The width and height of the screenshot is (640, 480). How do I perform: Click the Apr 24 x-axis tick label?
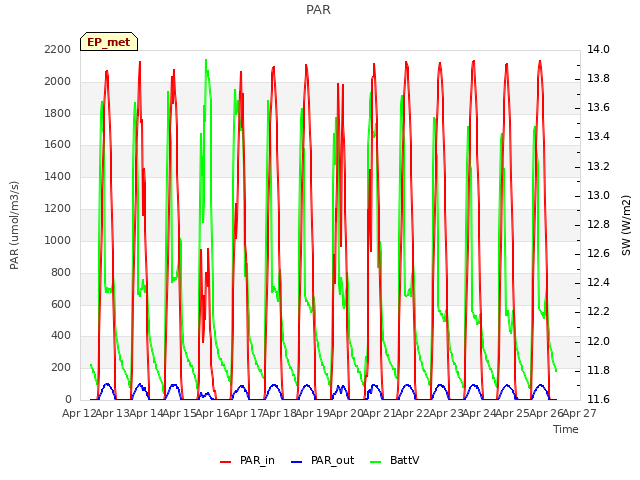click(480, 413)
